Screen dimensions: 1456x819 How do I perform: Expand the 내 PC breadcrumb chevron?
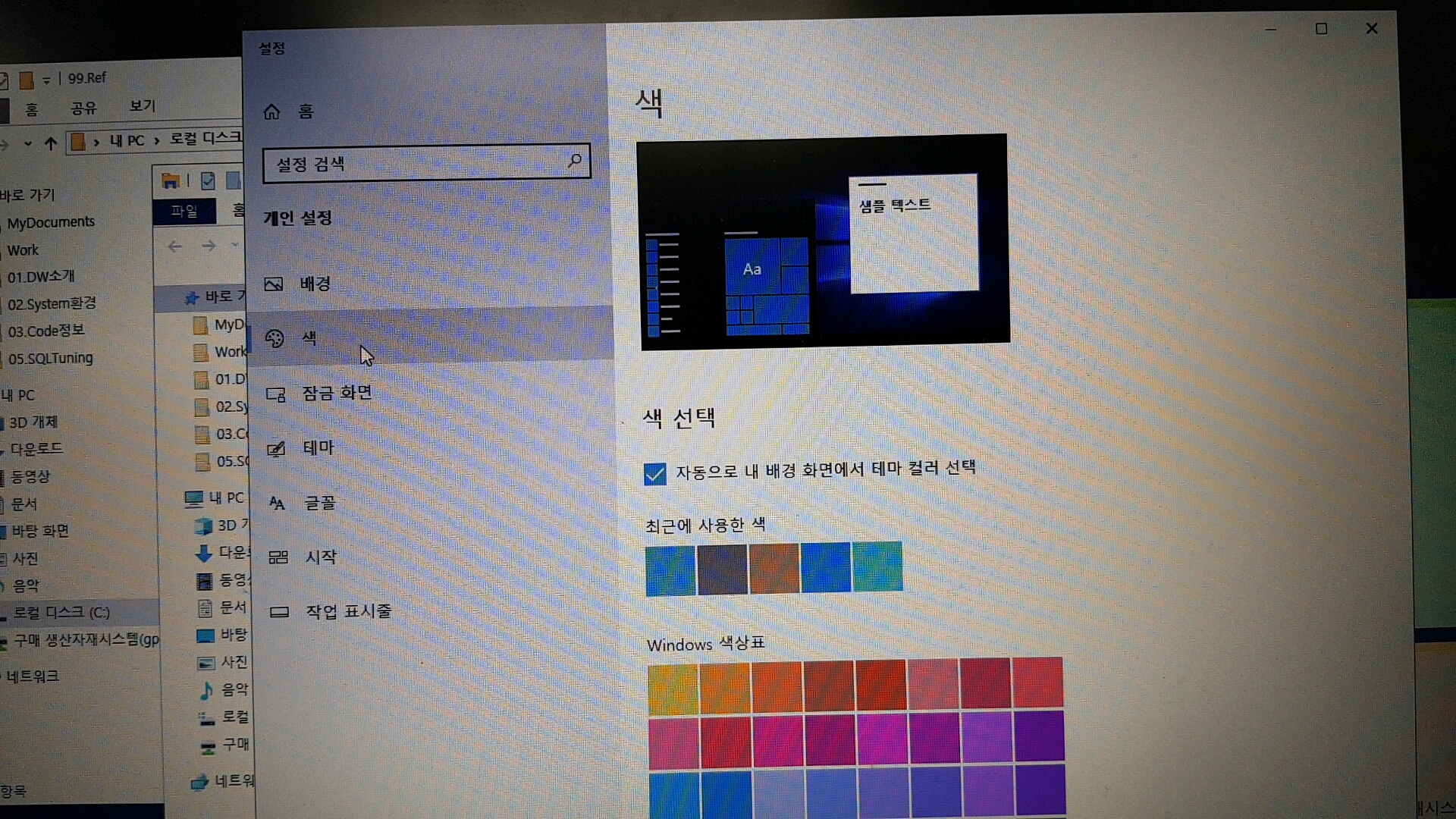(156, 140)
